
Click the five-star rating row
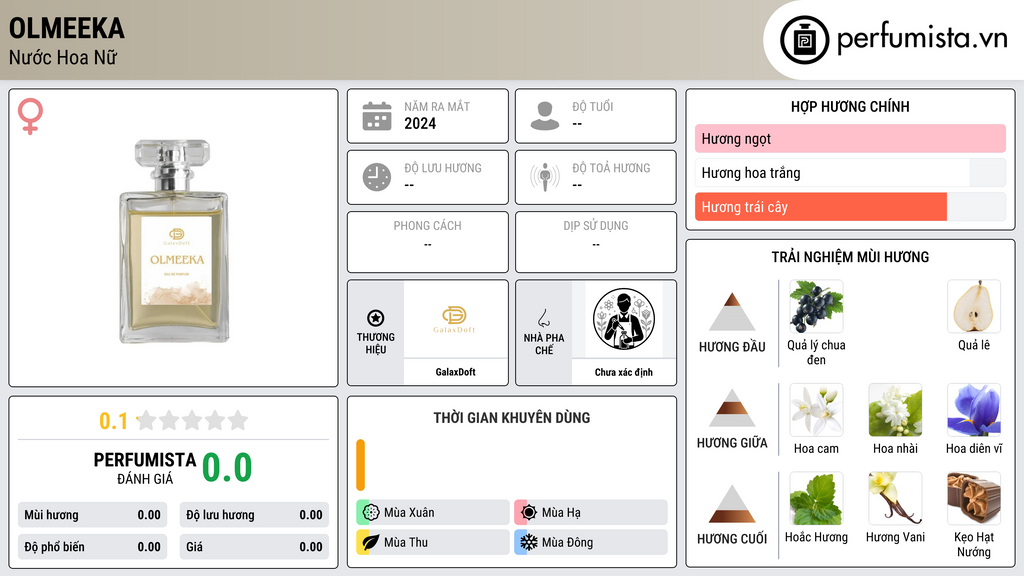coord(192,420)
